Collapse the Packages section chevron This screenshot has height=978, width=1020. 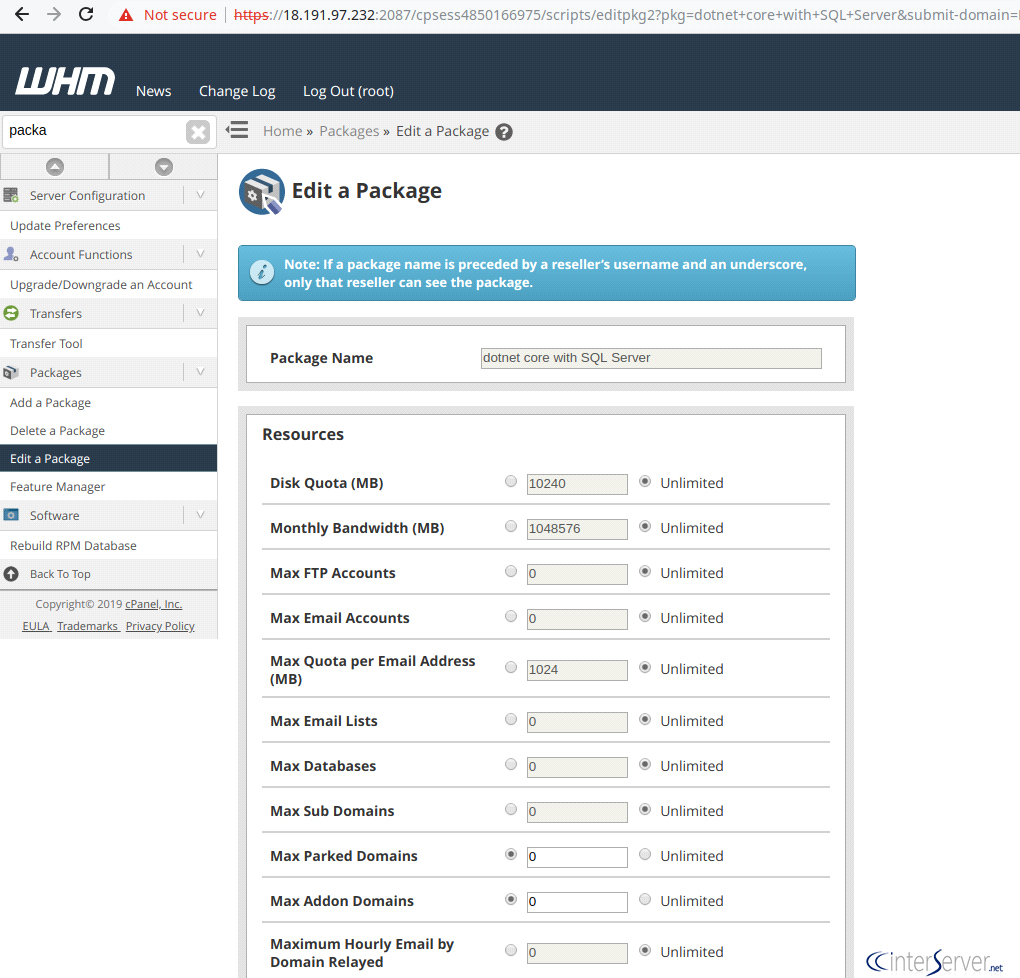coord(200,373)
